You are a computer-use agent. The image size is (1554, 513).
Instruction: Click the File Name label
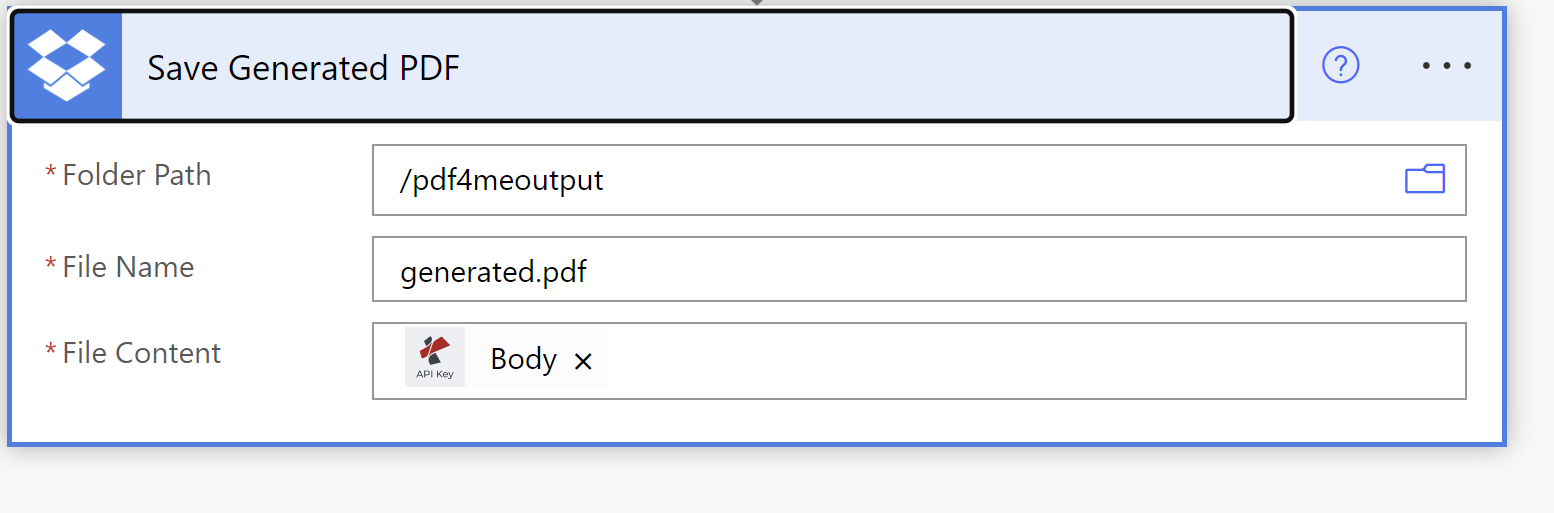pyautogui.click(x=128, y=267)
